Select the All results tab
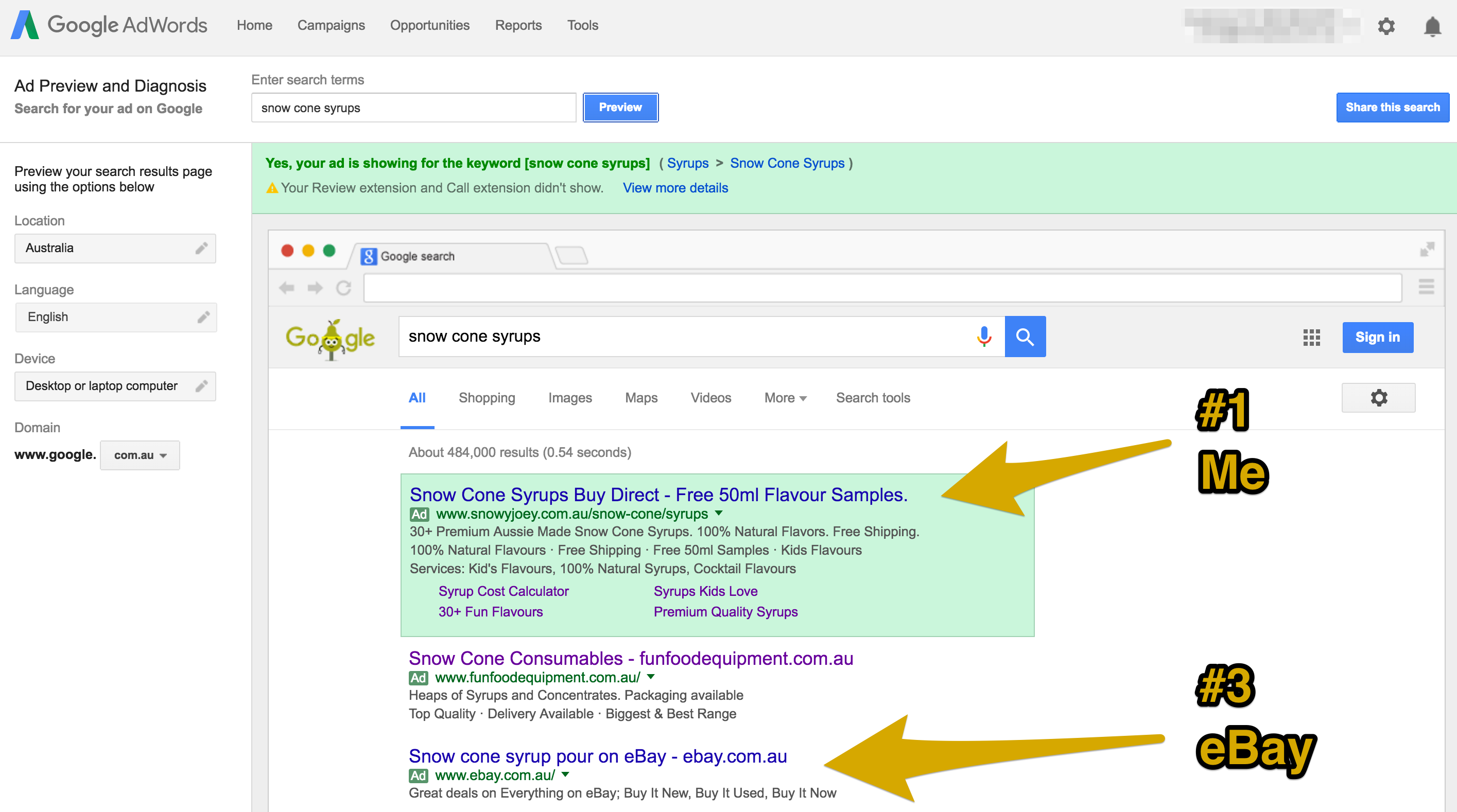The height and width of the screenshot is (812, 1457). click(417, 398)
